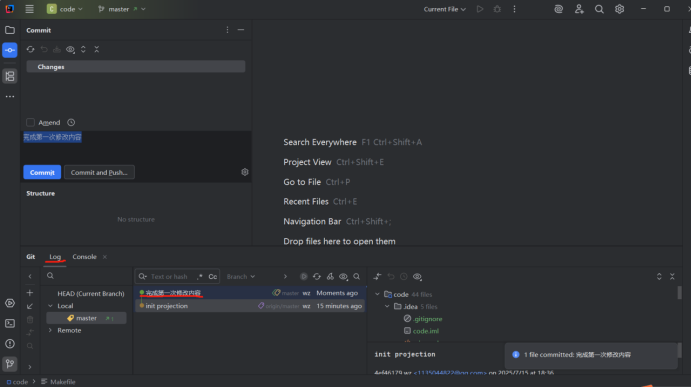
Task: Expand more log filters chevron
Action: click(x=285, y=276)
